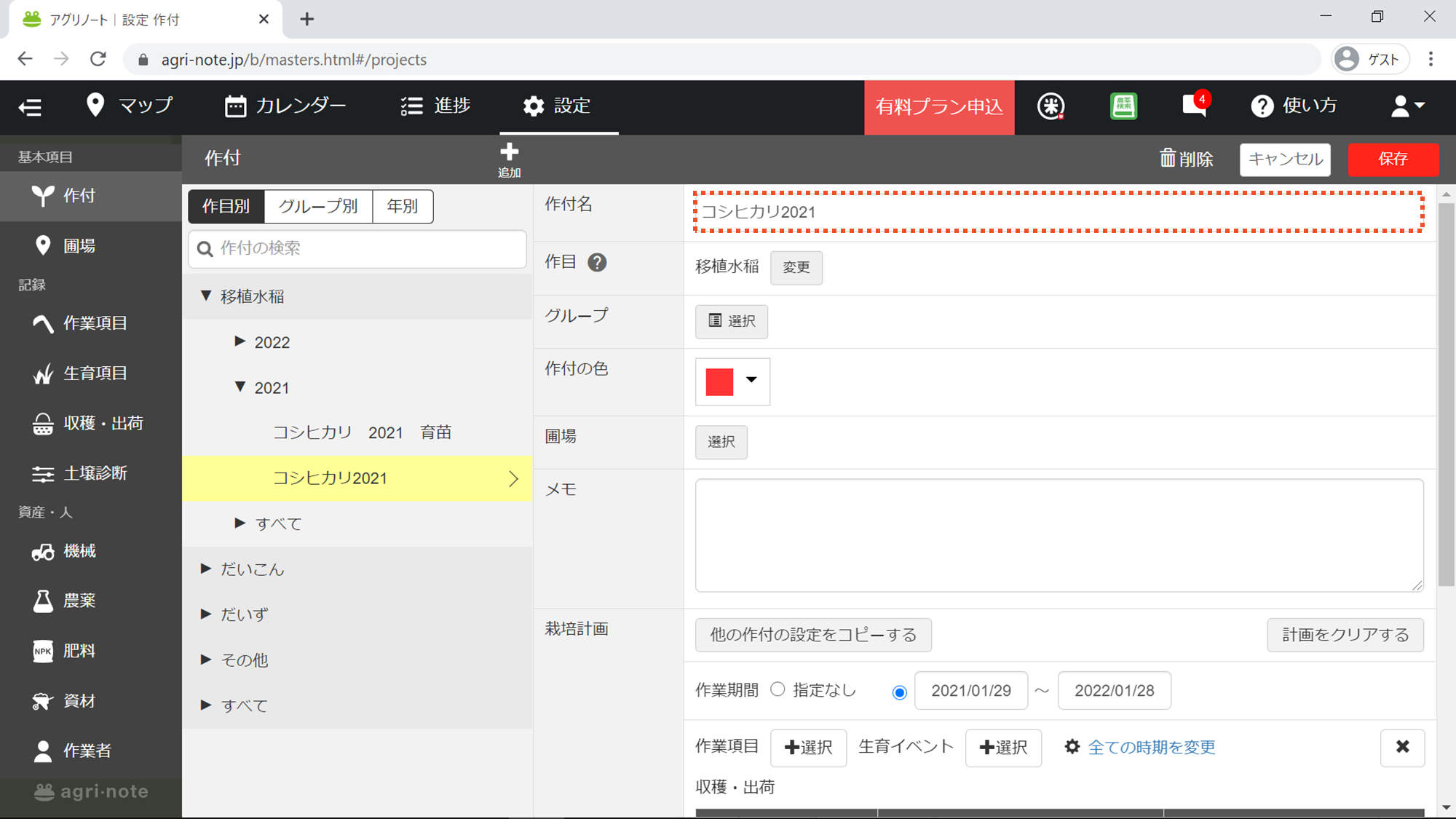The height and width of the screenshot is (819, 1456).
Task: Click the 作目 help question mark
Action: click(597, 262)
